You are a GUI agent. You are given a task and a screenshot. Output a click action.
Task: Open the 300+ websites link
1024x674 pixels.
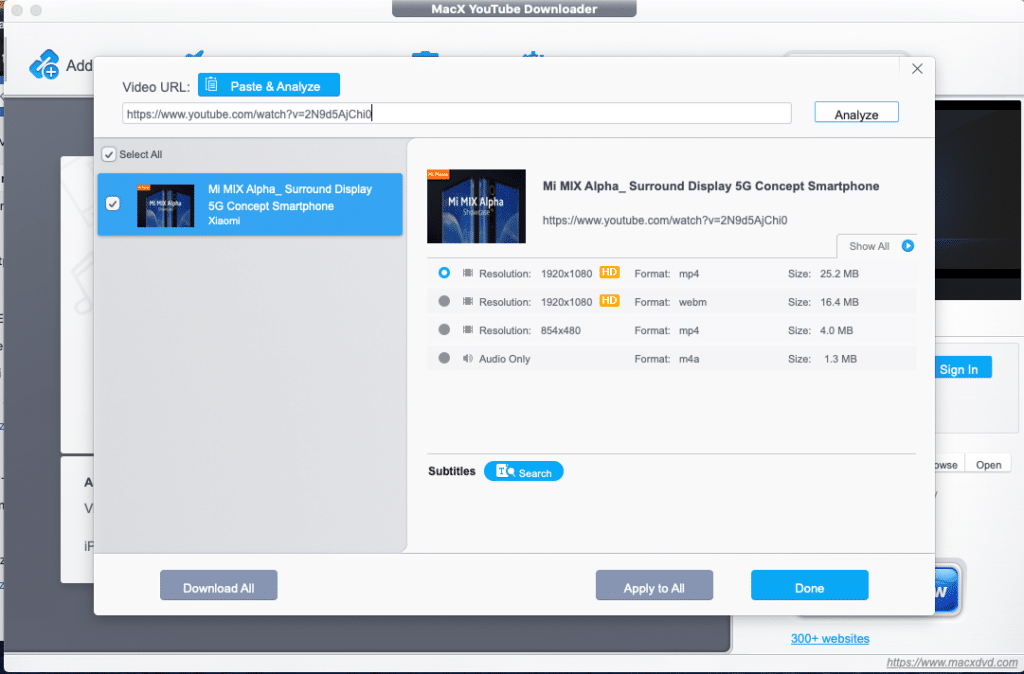point(830,638)
